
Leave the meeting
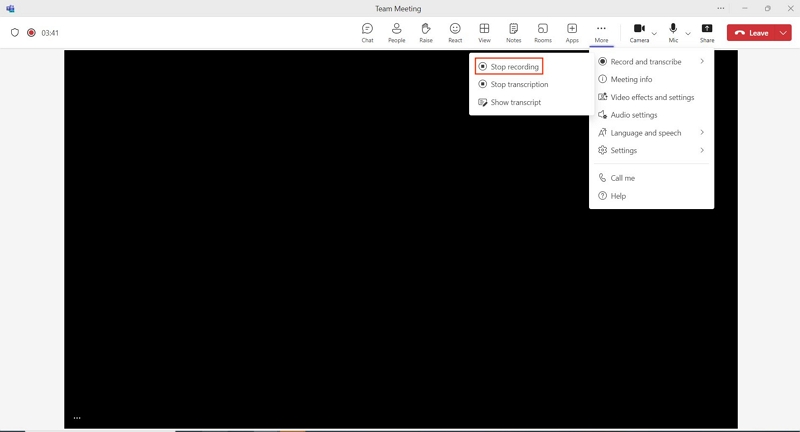(x=752, y=33)
